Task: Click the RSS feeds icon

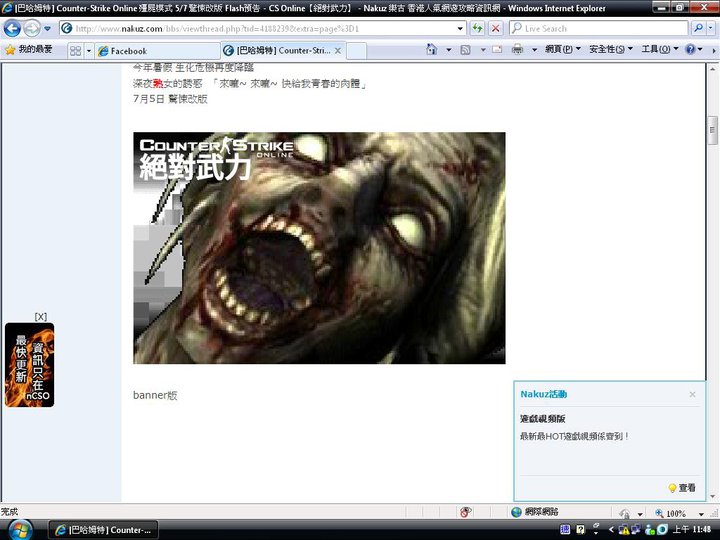Action: [465, 50]
